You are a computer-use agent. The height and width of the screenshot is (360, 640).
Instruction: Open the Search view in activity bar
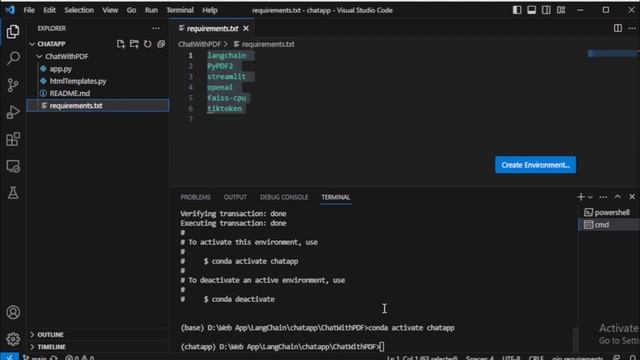(x=13, y=58)
